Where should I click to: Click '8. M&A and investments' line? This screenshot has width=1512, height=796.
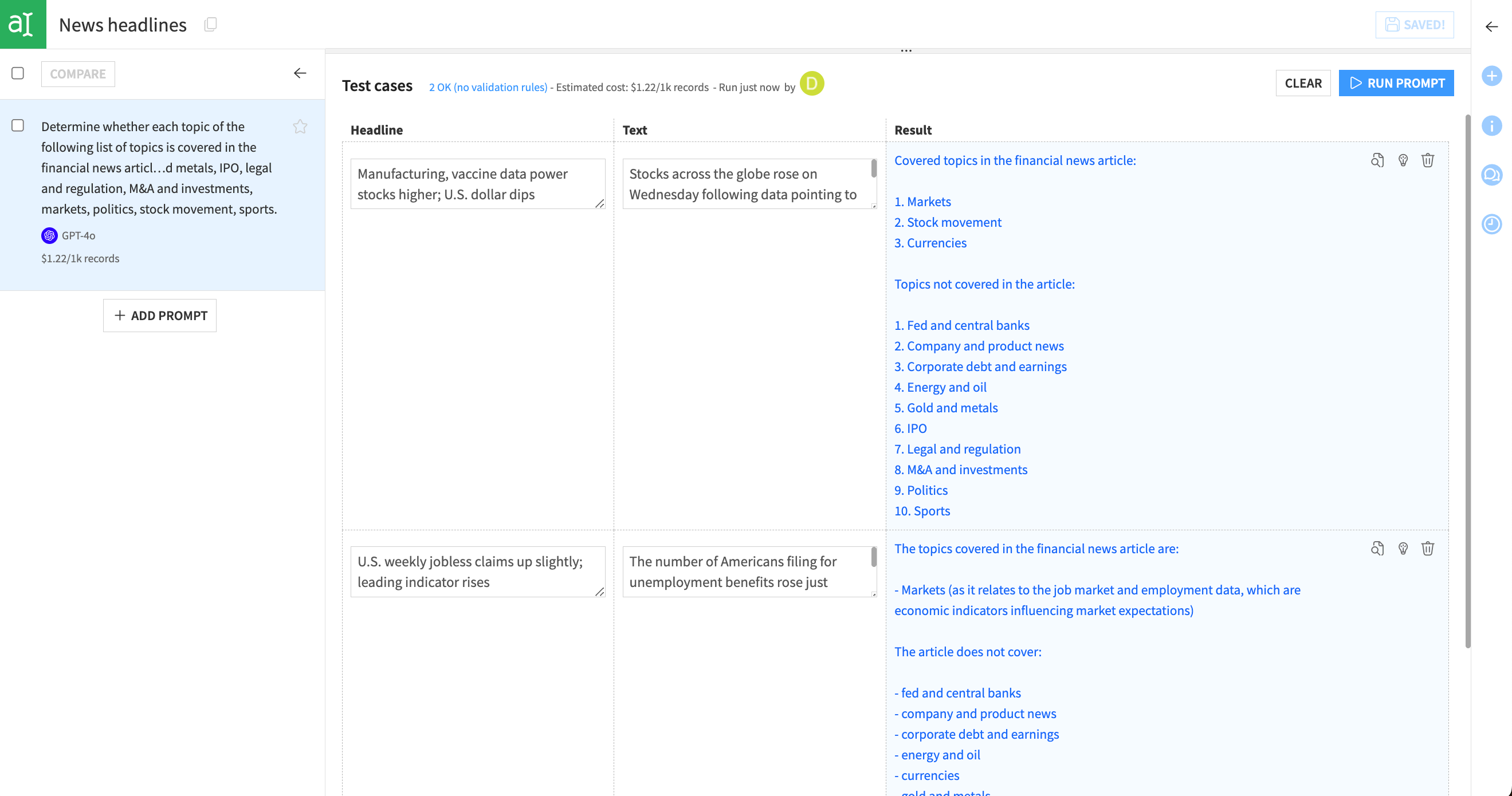point(960,470)
